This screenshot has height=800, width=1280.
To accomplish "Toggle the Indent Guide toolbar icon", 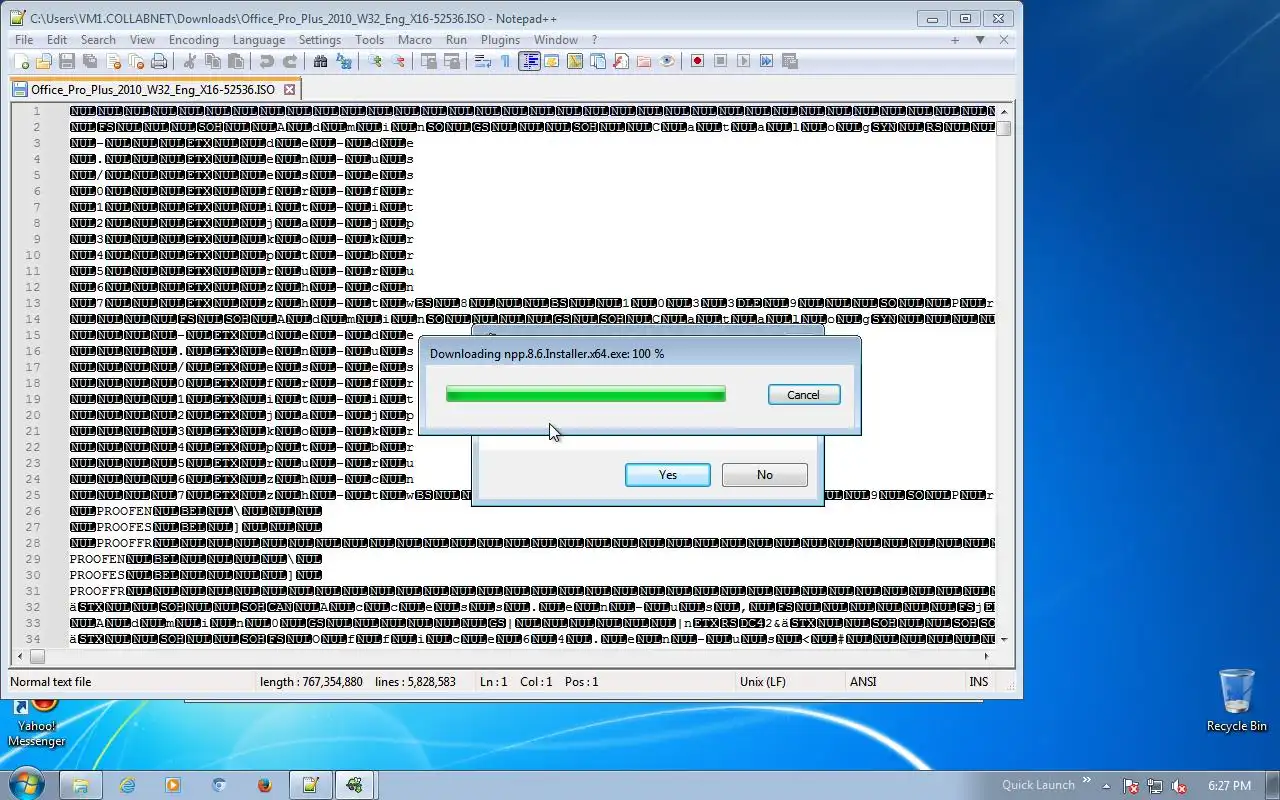I will (529, 61).
